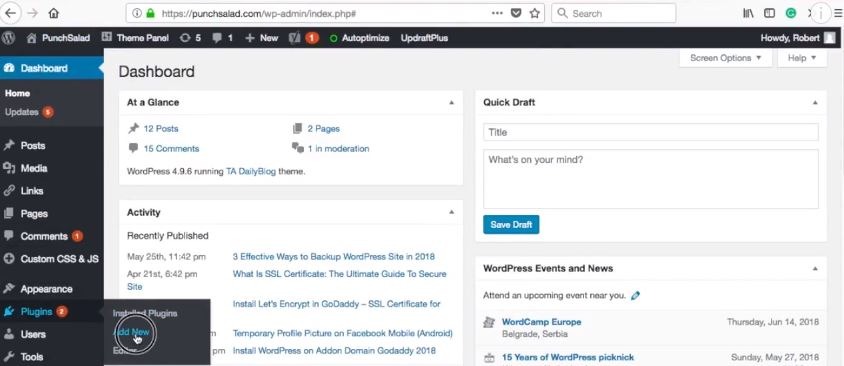This screenshot has width=844, height=366.
Task: Expand the Help dropdown tab
Action: tap(802, 58)
